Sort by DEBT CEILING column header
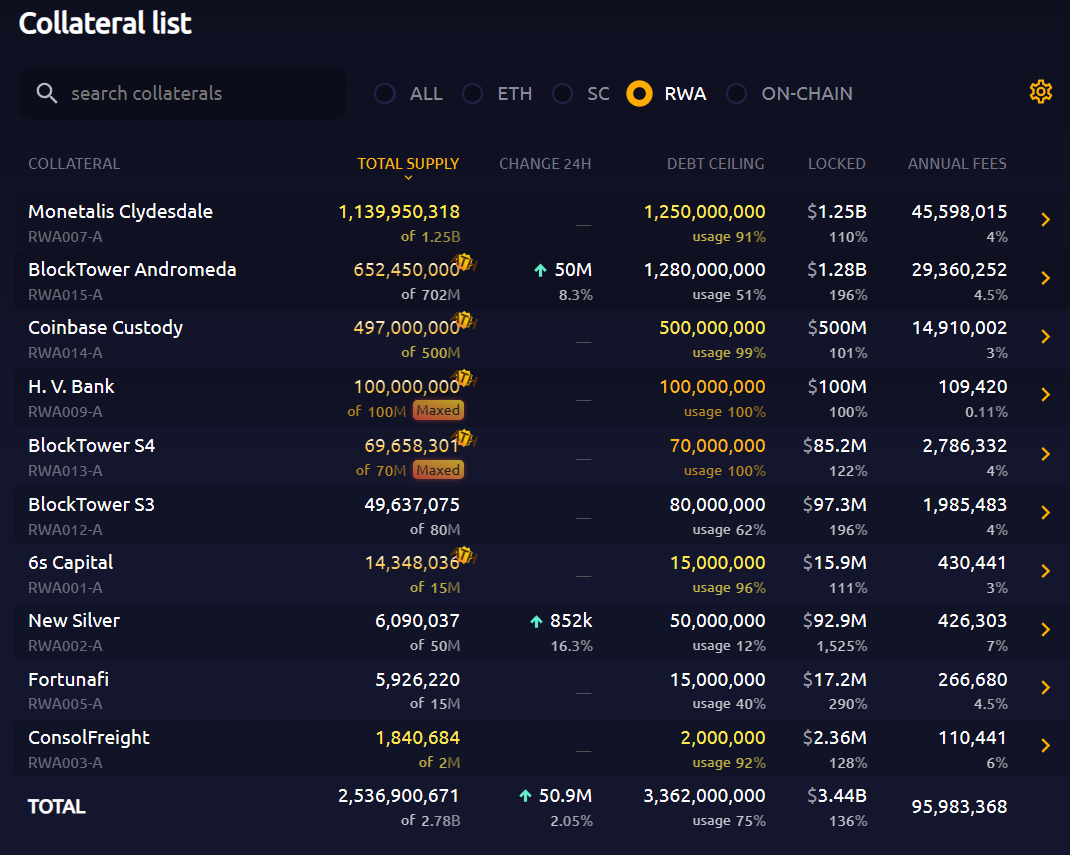 (x=715, y=164)
